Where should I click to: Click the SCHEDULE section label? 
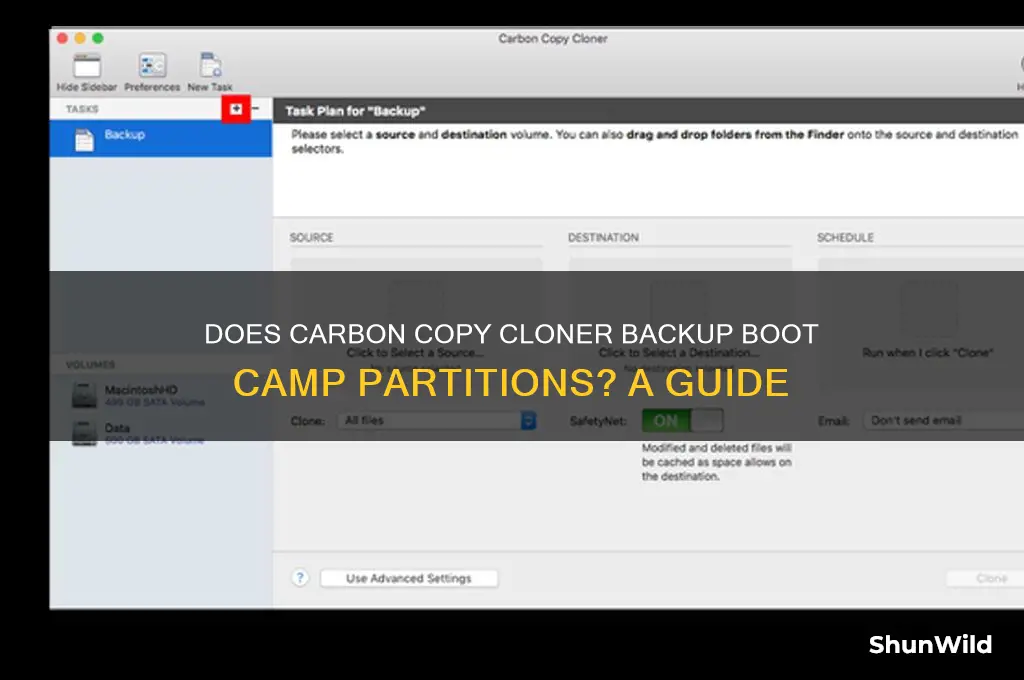point(845,238)
